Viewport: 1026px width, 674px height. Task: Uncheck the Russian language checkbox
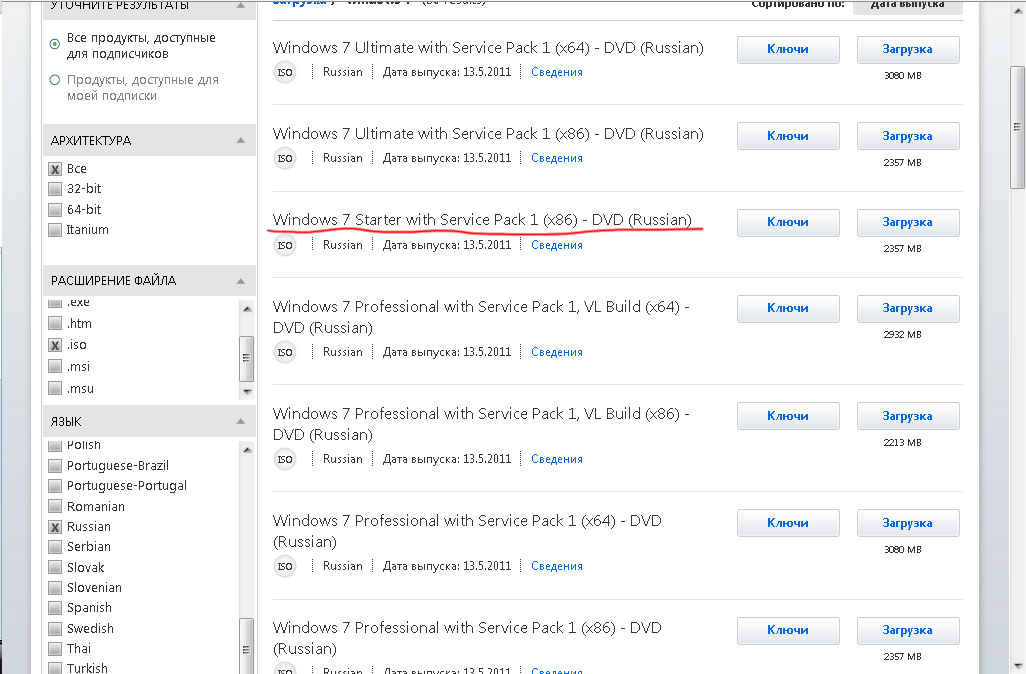(56, 527)
